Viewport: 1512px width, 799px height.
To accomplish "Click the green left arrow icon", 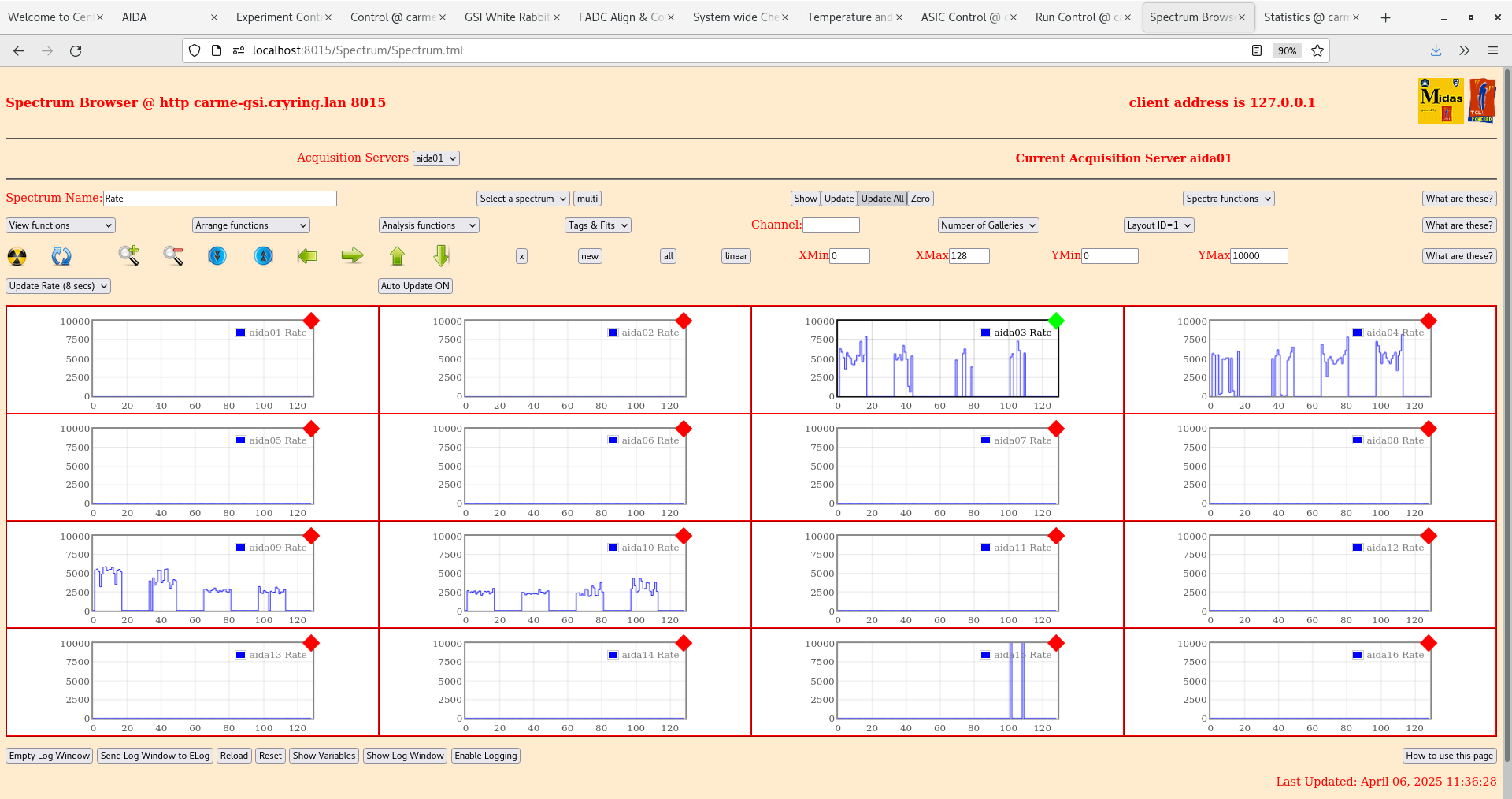I will [307, 255].
